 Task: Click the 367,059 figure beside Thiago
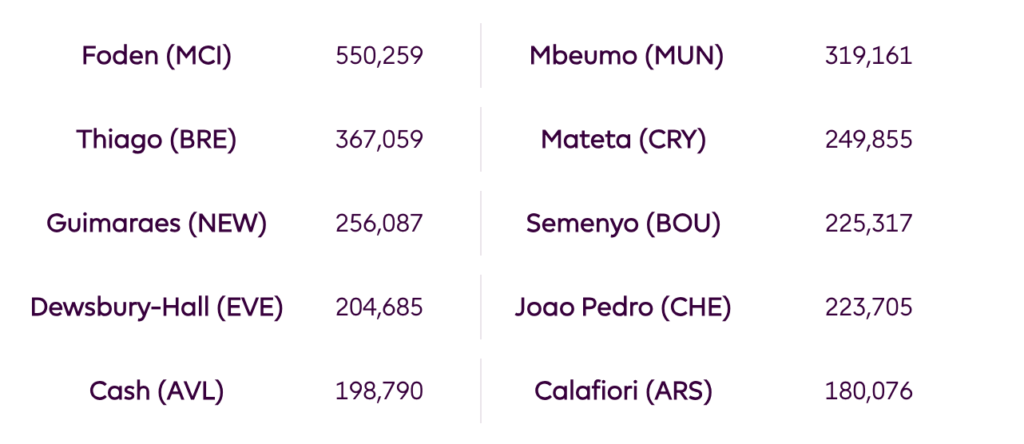coord(379,140)
